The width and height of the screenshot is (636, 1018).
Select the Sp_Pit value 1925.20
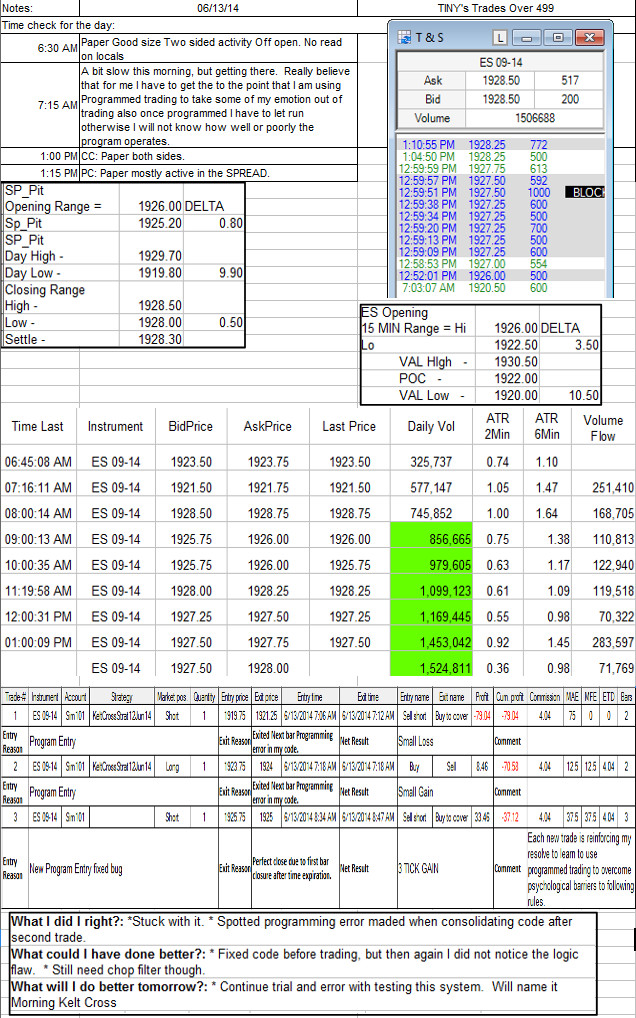pyautogui.click(x=151, y=223)
